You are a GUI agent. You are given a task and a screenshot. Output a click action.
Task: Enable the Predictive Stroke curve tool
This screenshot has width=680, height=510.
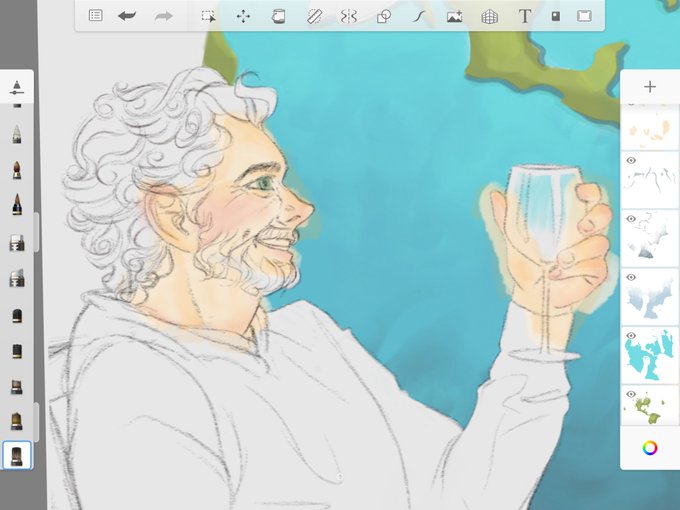pyautogui.click(x=419, y=16)
